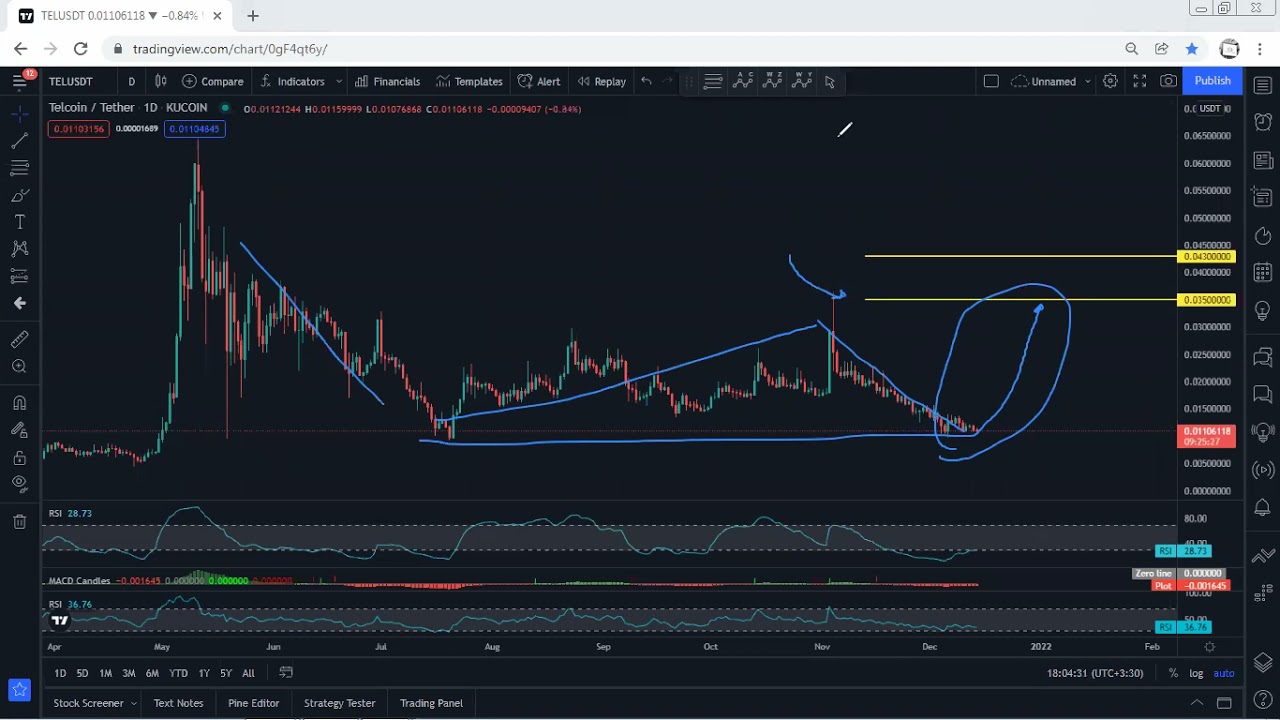Screen dimensions: 1280x720
Task: Expand the indicator templates dropdown arrow
Action: 339,81
